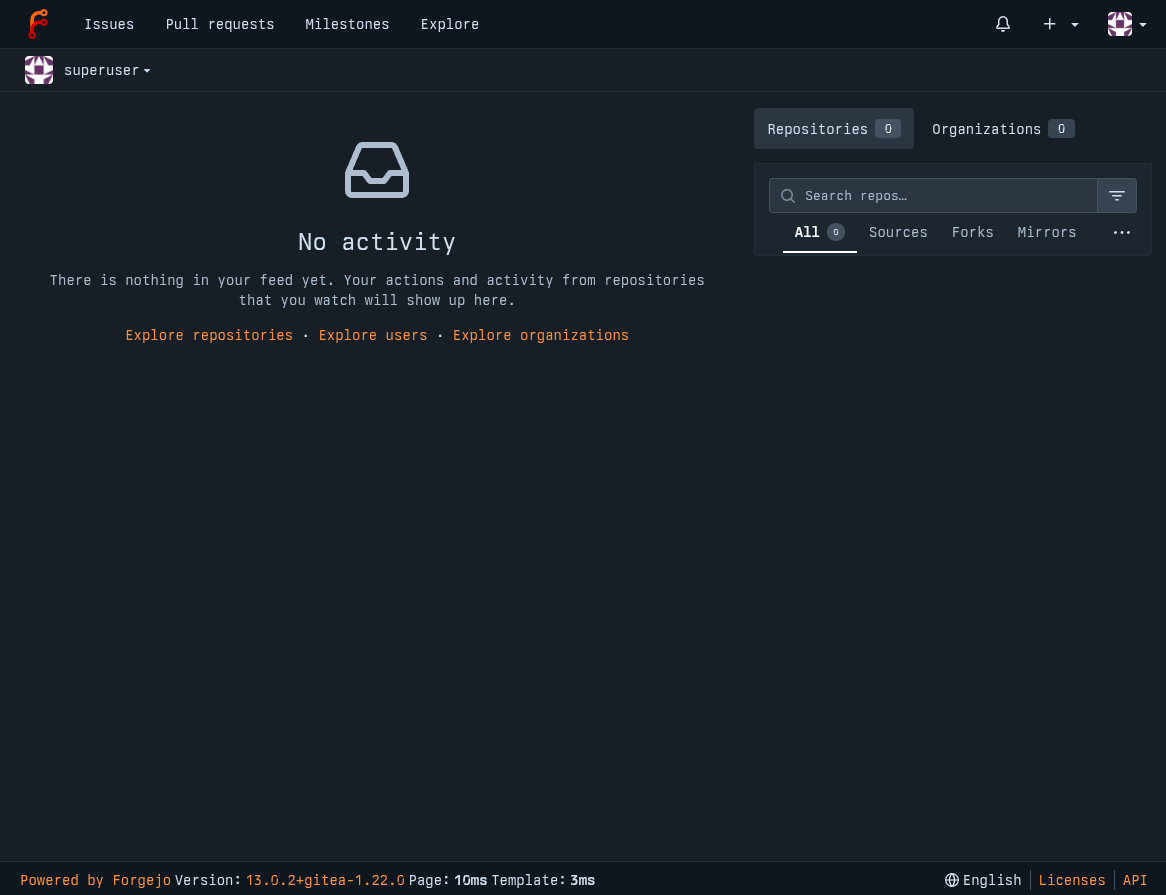Click the search magnifier icon
This screenshot has height=895, width=1166.
[788, 196]
